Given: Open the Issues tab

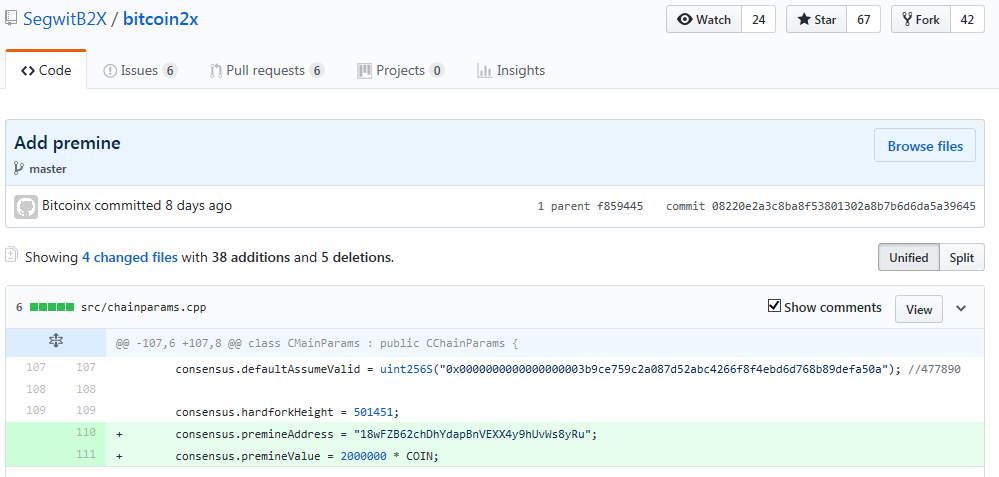Looking at the screenshot, I should (140, 70).
